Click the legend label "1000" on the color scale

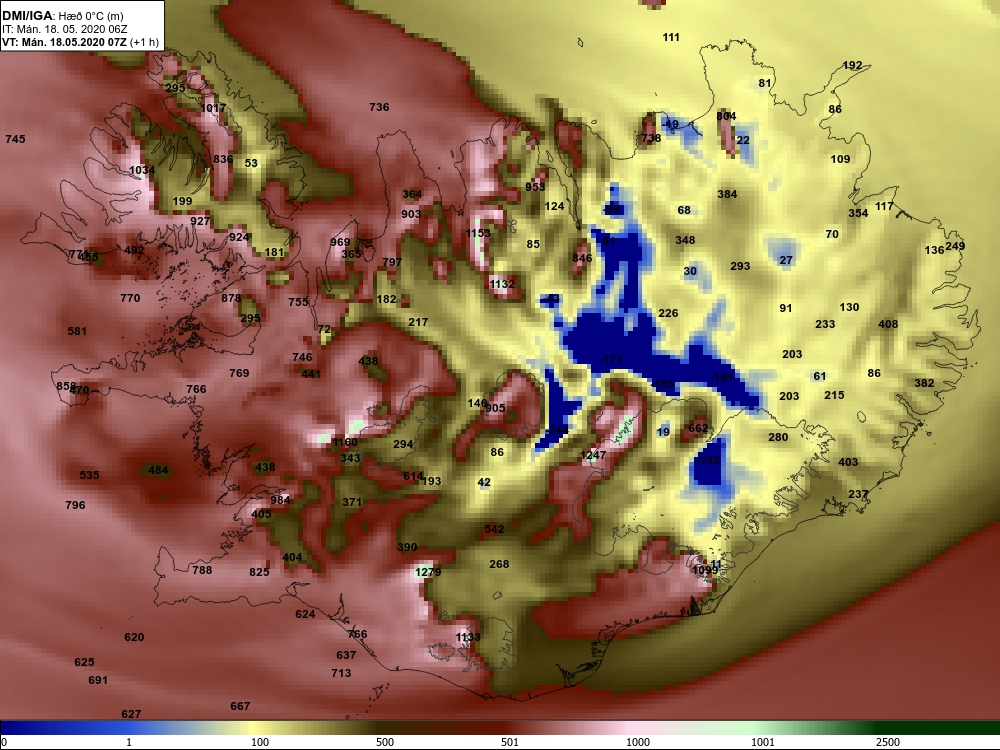638,742
